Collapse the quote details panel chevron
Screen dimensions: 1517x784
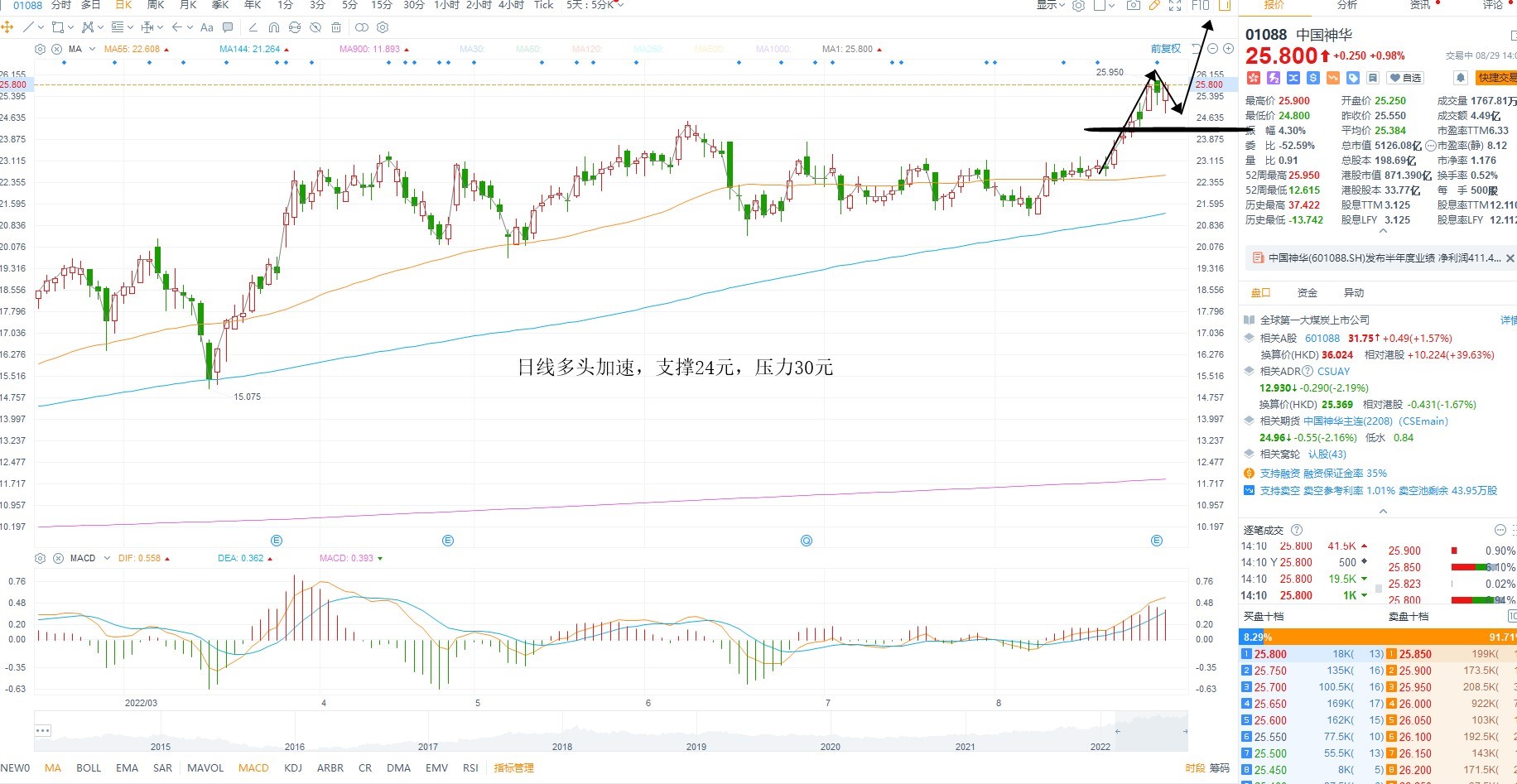(1382, 232)
